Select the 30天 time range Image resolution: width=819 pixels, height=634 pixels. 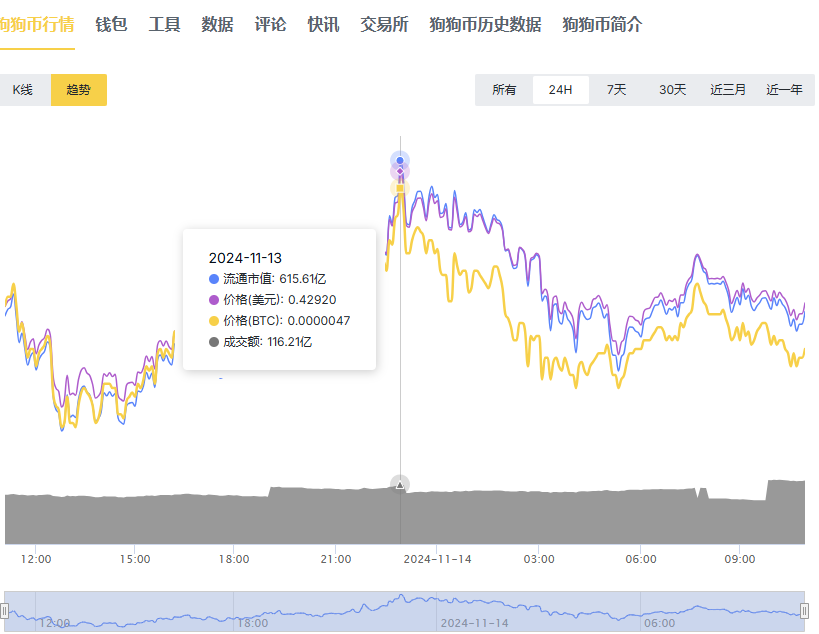click(x=671, y=89)
